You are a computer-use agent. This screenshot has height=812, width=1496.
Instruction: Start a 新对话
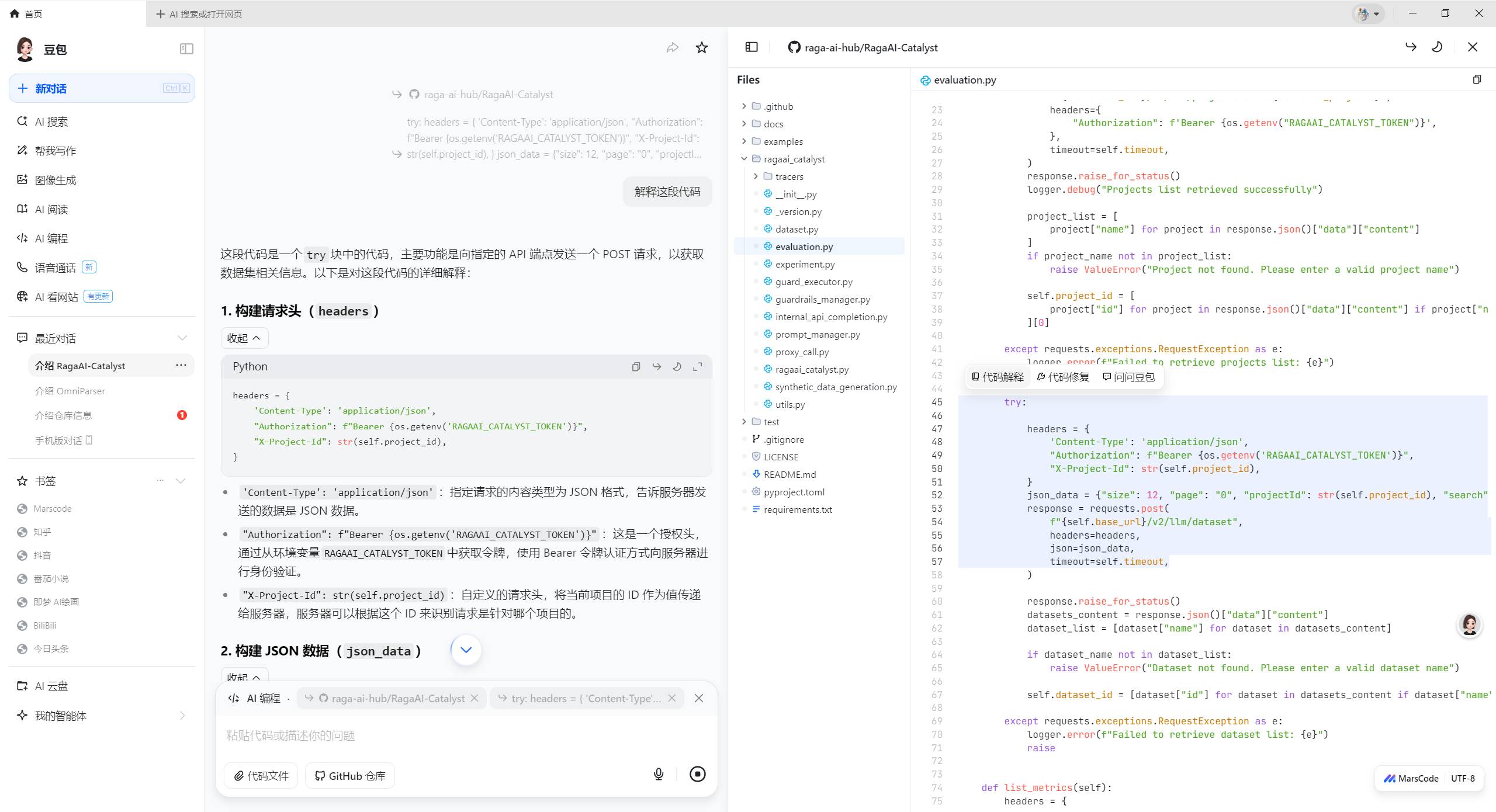(x=102, y=88)
